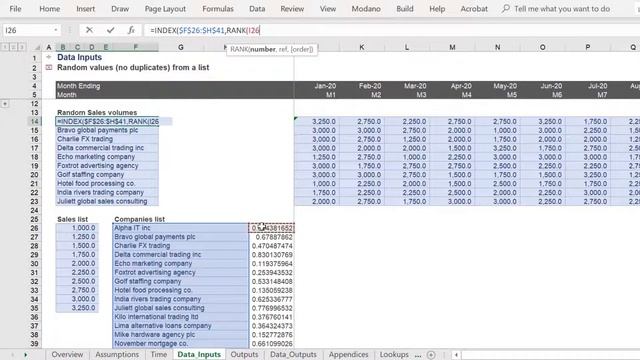640x360 pixels.
Task: Click 'number' argument in RANK tooltip
Action: pos(263,49)
